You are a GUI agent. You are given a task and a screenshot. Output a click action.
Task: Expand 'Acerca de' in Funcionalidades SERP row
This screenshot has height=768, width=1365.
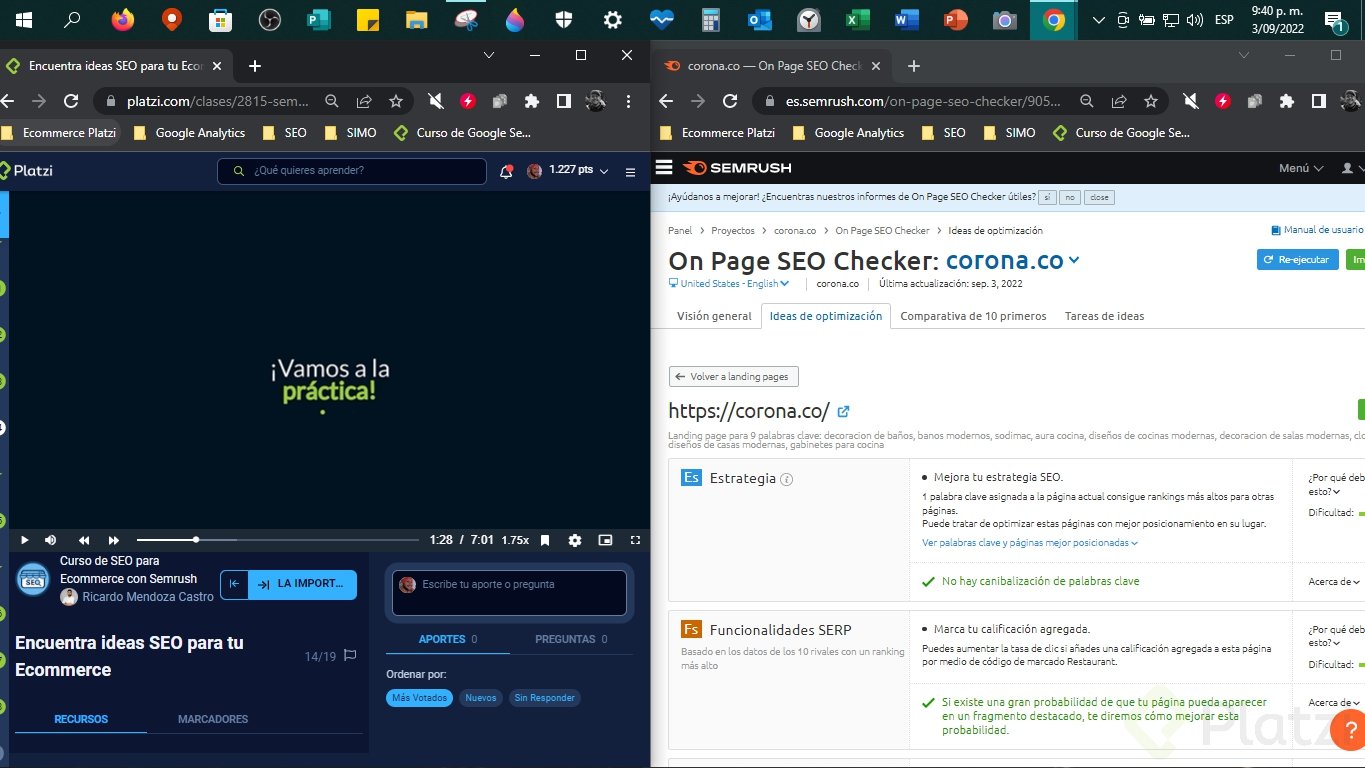coord(1334,703)
